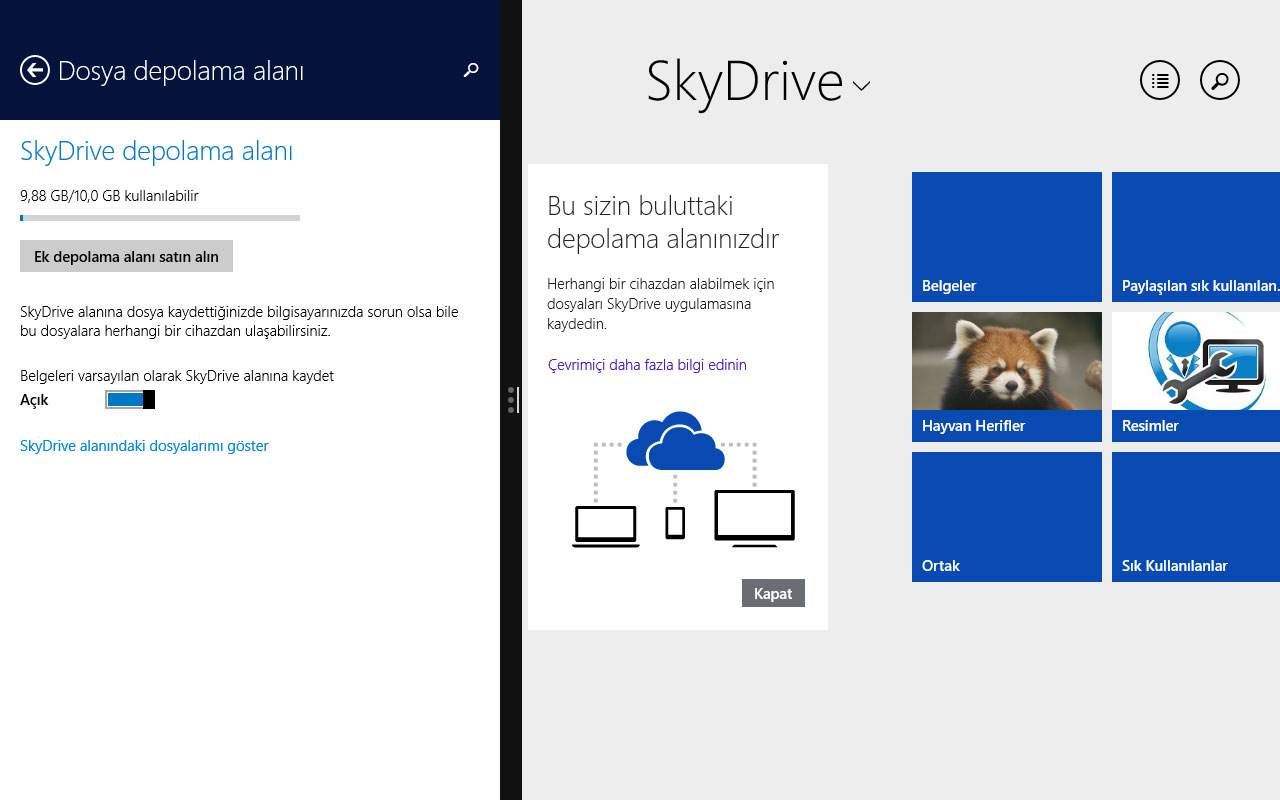
Task: Click the Açık toggle status label
Action: 34,400
